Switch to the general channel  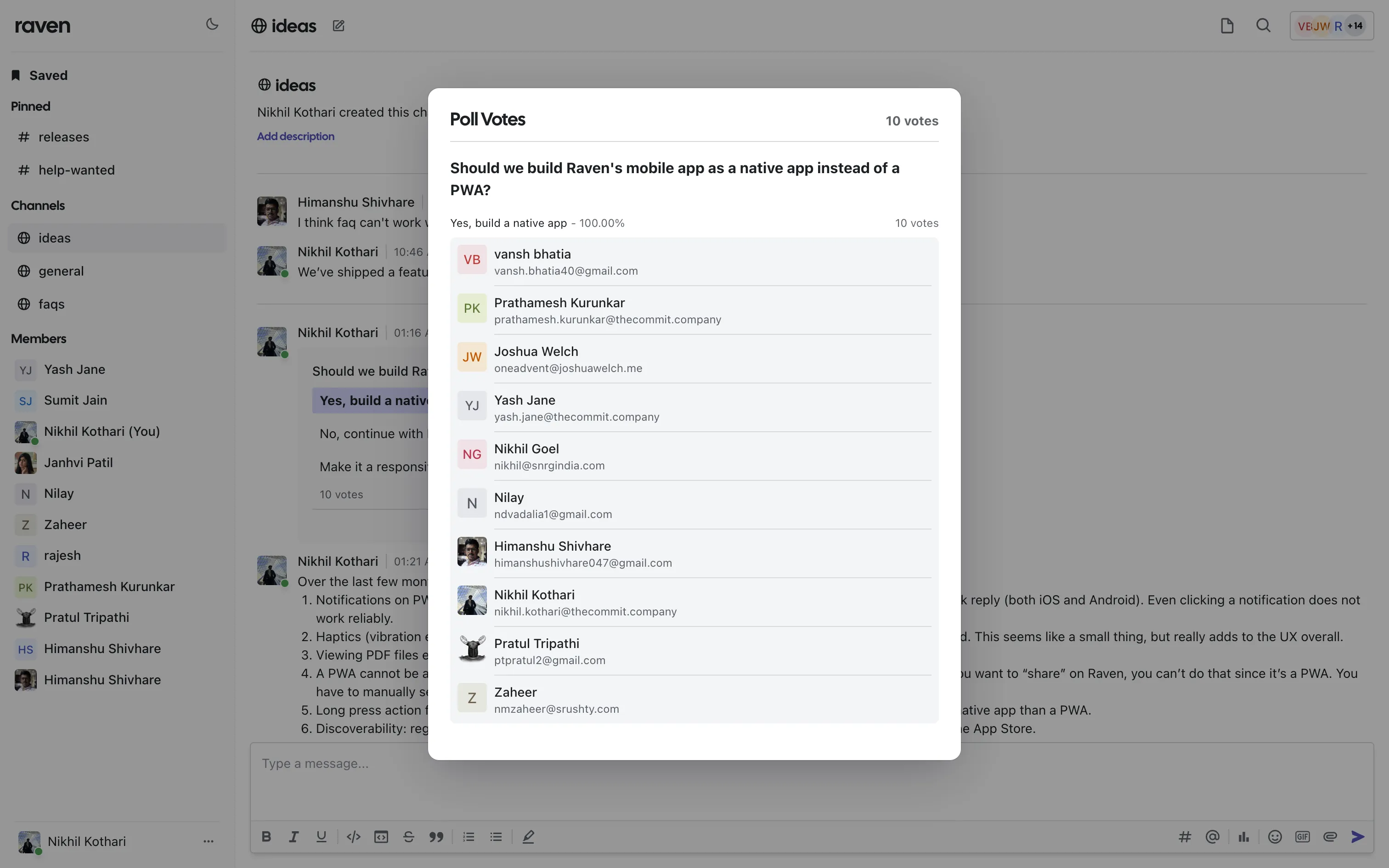coord(62,271)
